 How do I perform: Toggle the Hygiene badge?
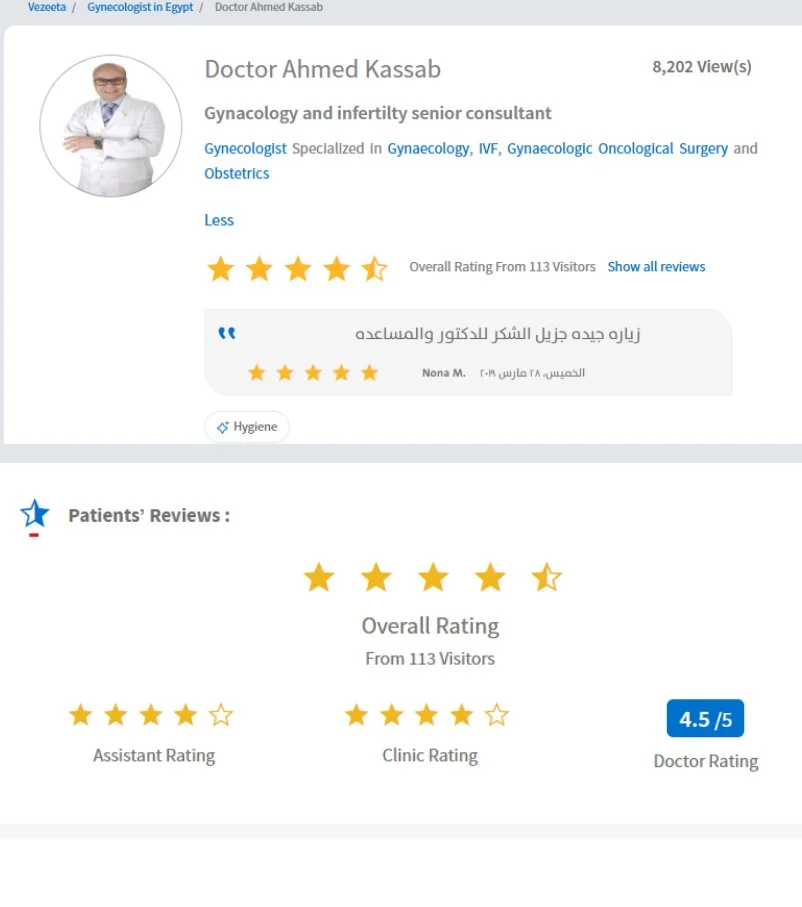pos(246,426)
